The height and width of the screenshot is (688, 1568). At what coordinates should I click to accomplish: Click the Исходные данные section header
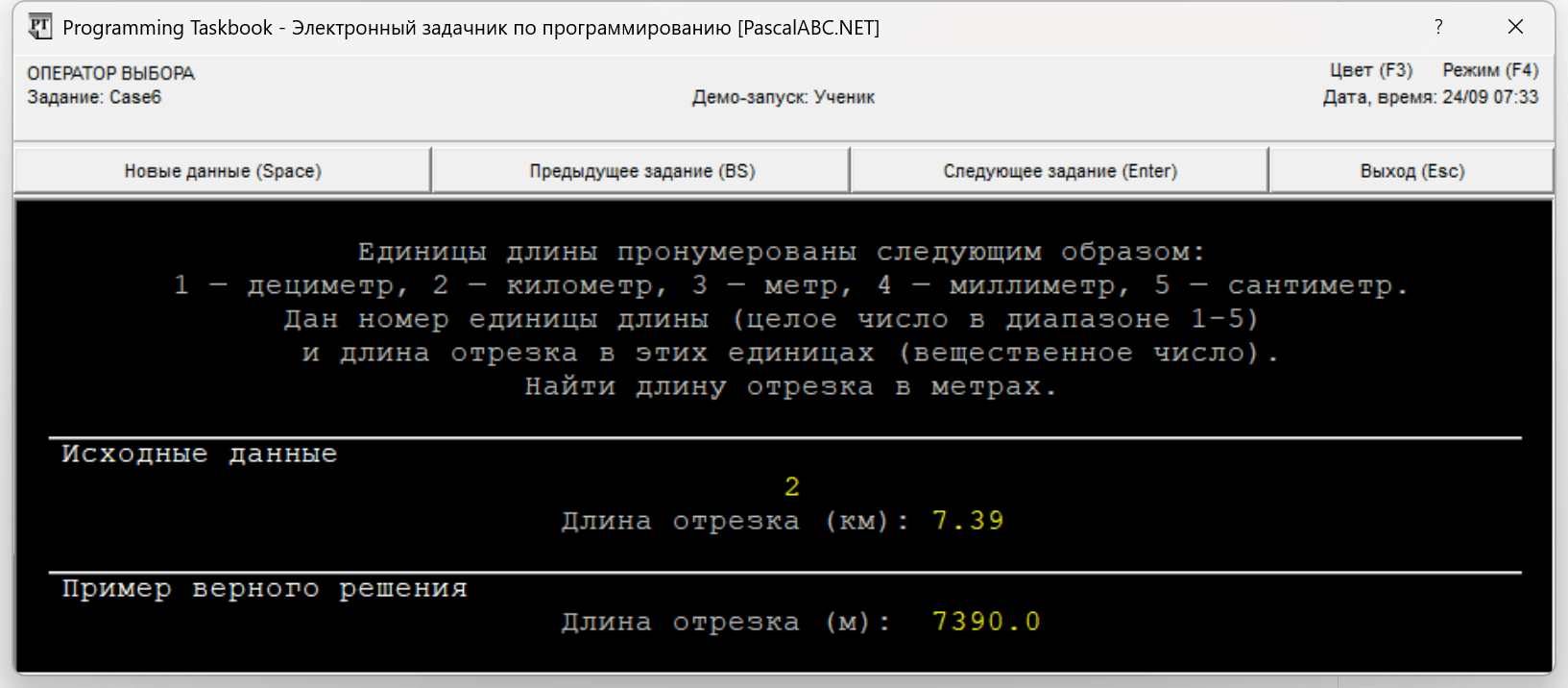[200, 454]
